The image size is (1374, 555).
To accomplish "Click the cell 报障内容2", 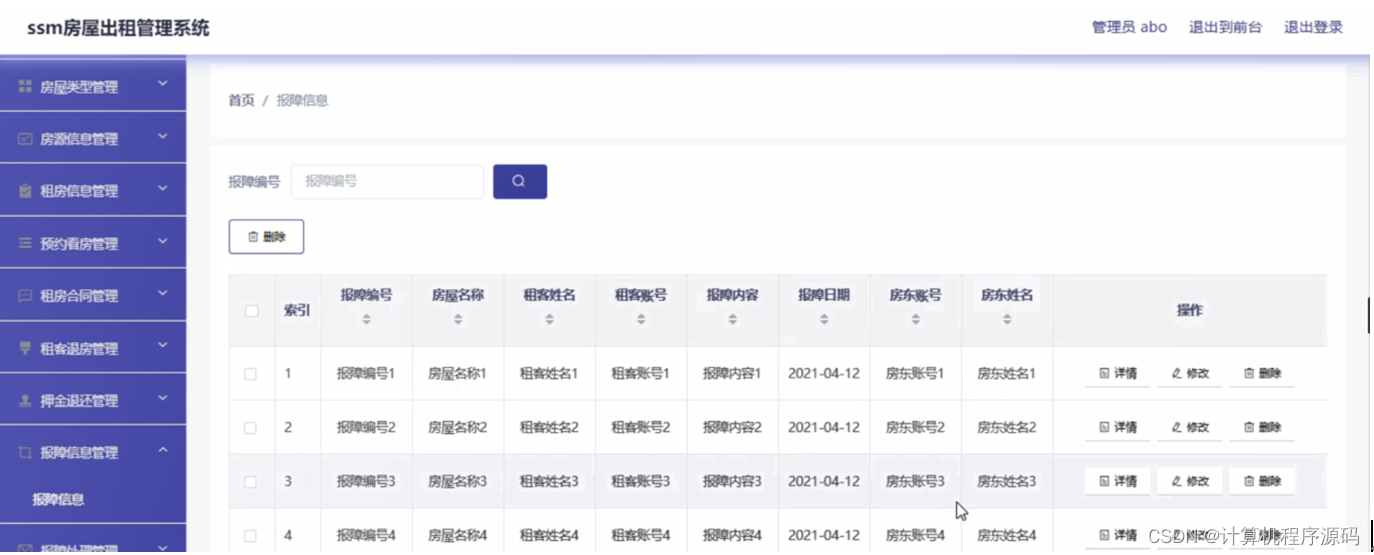I will pos(733,428).
